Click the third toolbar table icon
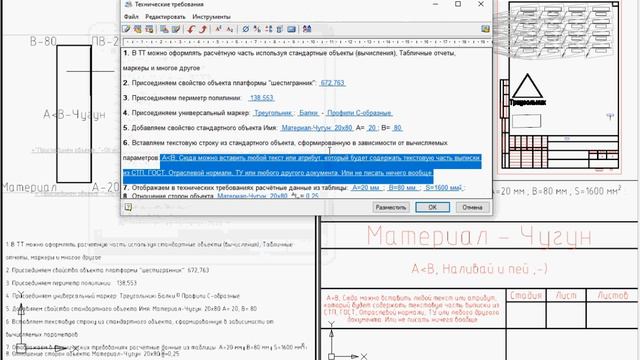The width and height of the screenshot is (640, 360). click(149, 29)
